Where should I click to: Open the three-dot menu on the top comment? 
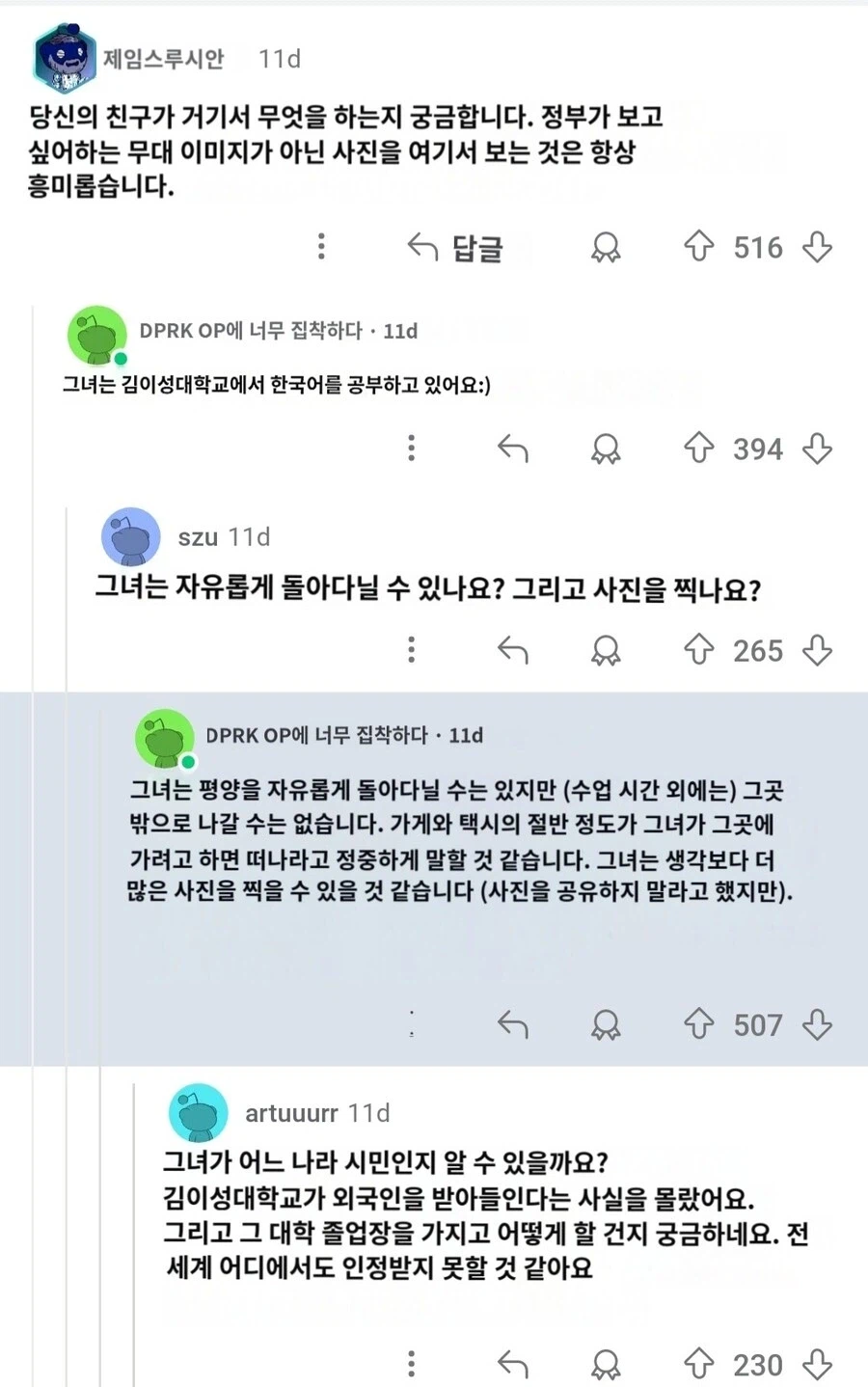click(x=321, y=248)
